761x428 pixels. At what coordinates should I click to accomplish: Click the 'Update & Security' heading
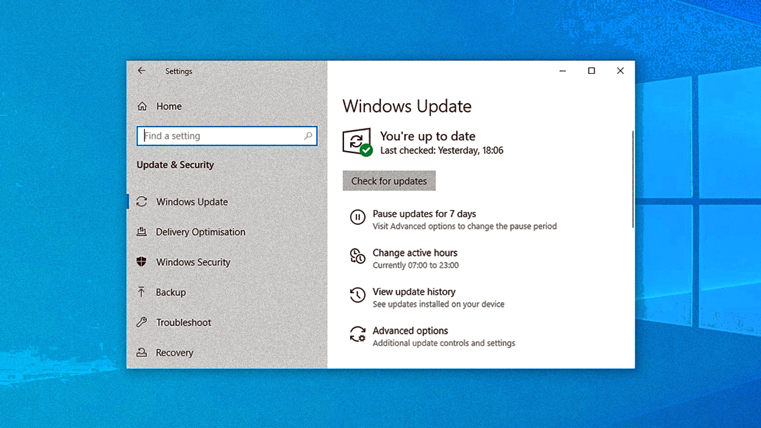tap(175, 165)
